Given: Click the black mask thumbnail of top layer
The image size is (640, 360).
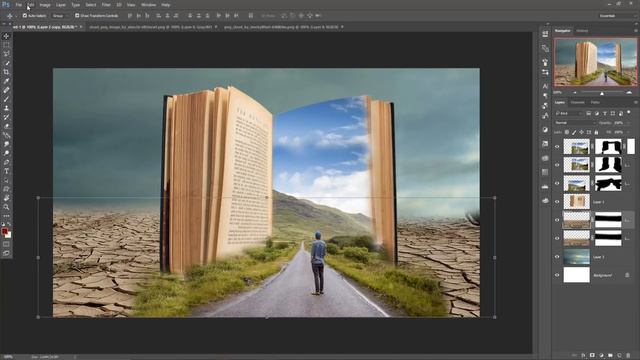Looking at the screenshot, I should tap(608, 147).
